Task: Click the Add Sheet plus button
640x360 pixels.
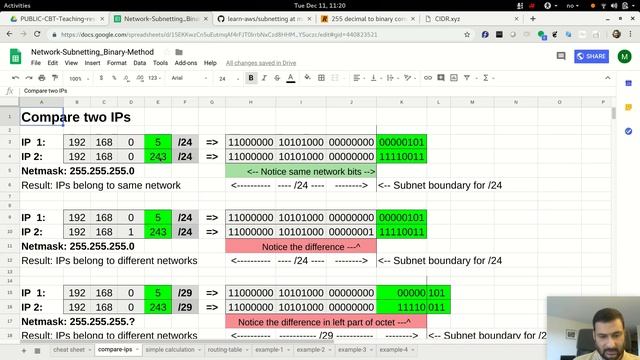Action: [x=24, y=350]
